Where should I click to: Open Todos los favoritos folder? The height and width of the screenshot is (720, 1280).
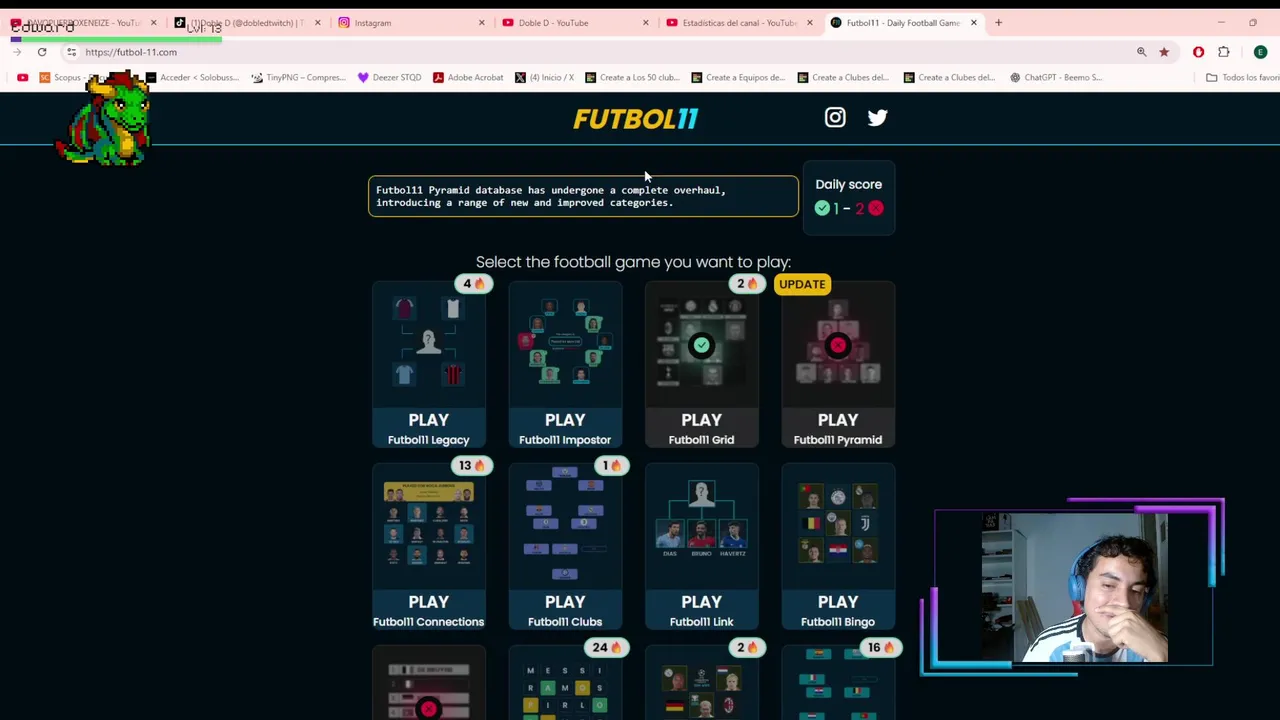[1242, 77]
